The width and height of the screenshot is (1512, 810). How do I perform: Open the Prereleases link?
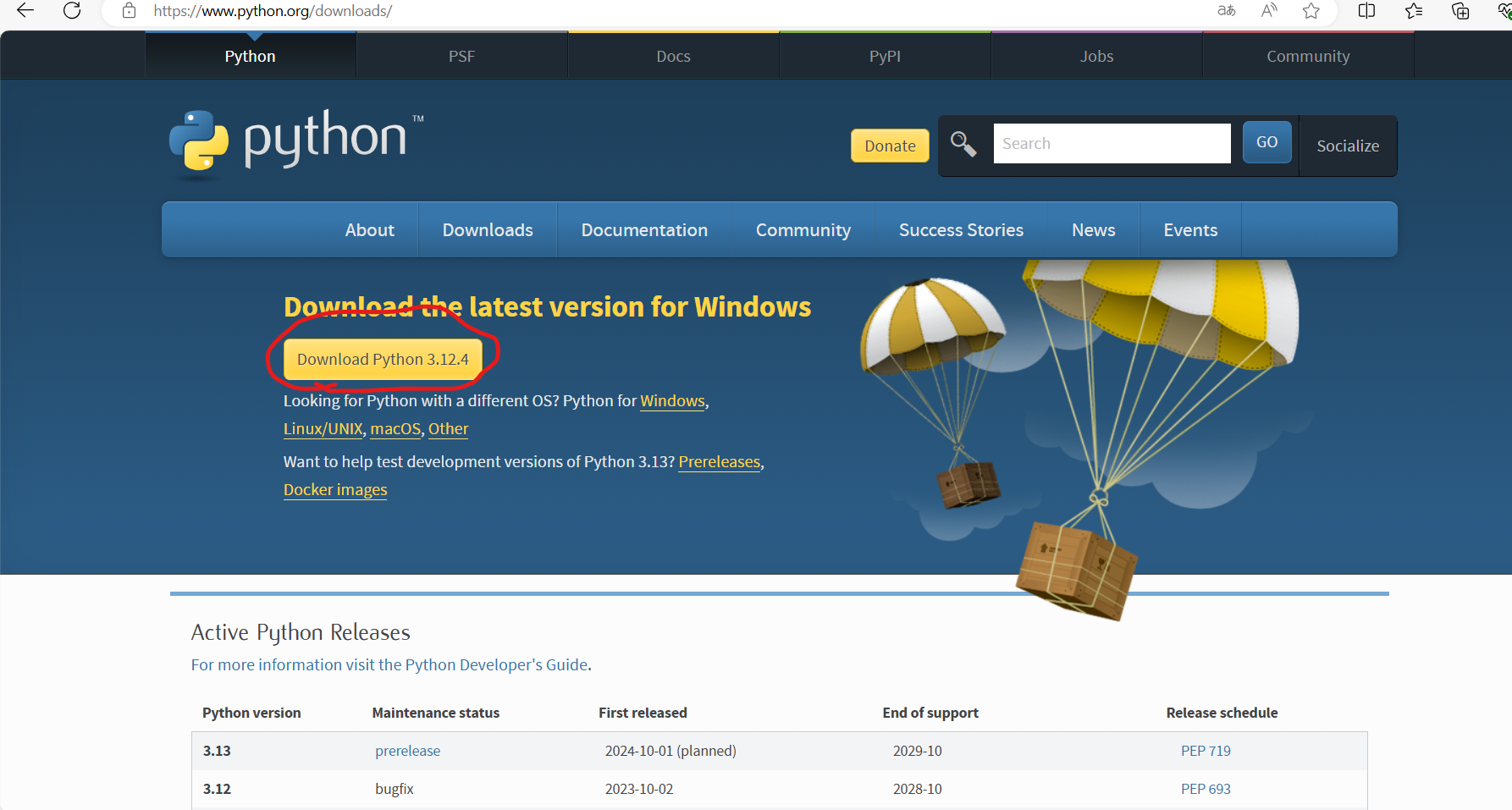tap(720, 462)
